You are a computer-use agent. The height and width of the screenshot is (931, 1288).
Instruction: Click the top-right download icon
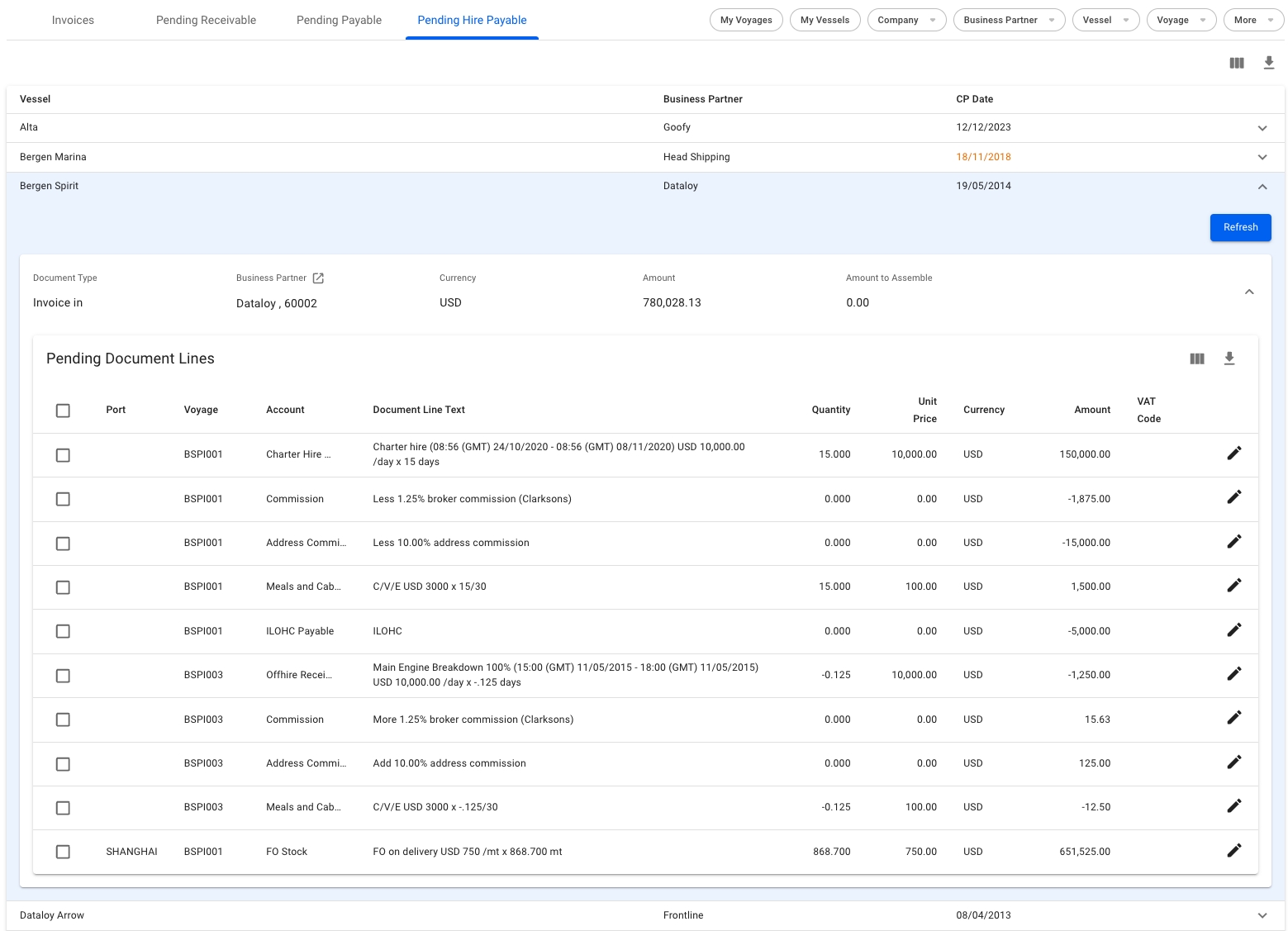[x=1269, y=63]
